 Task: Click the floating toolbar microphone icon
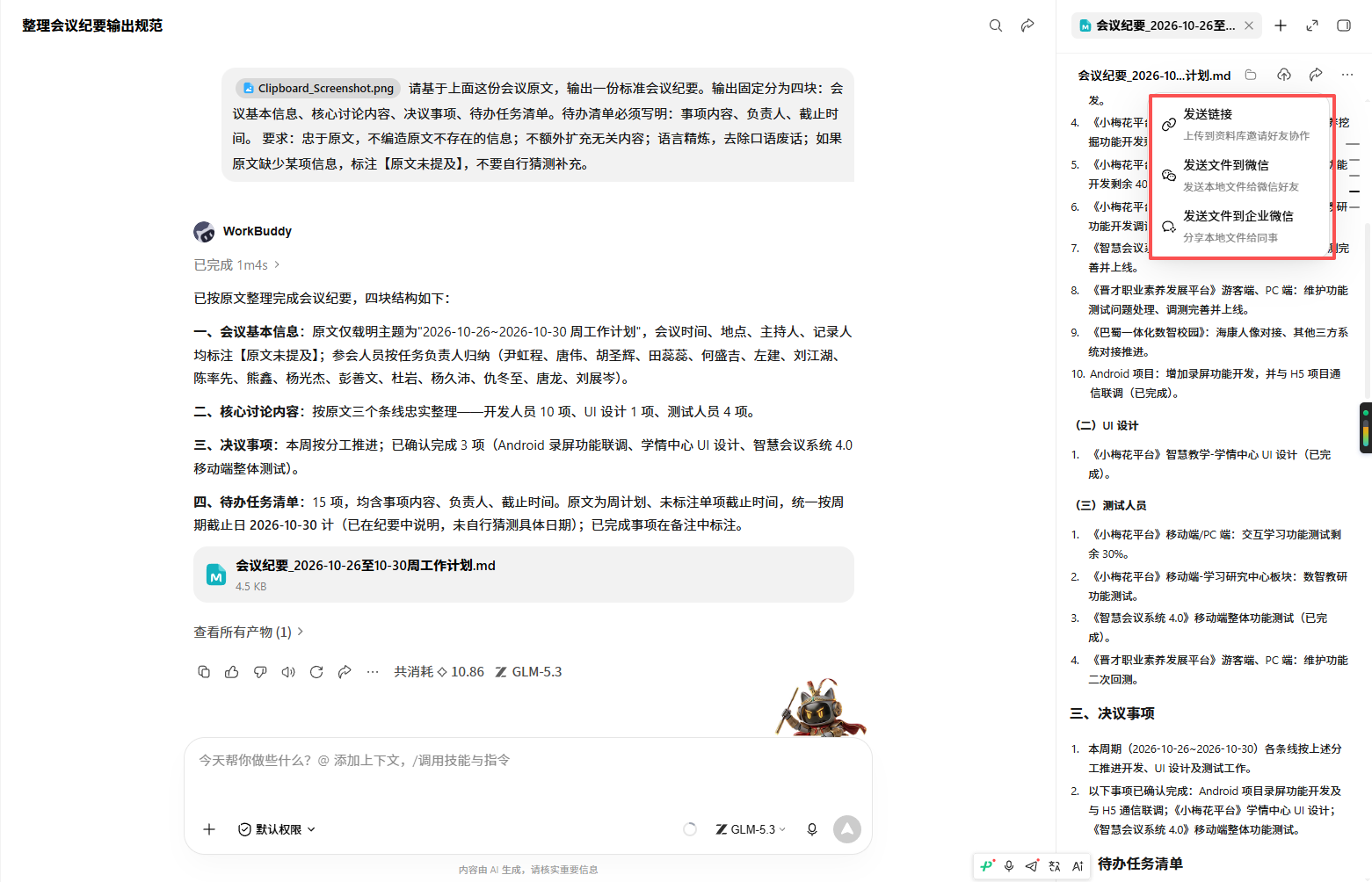pyautogui.click(x=1009, y=866)
